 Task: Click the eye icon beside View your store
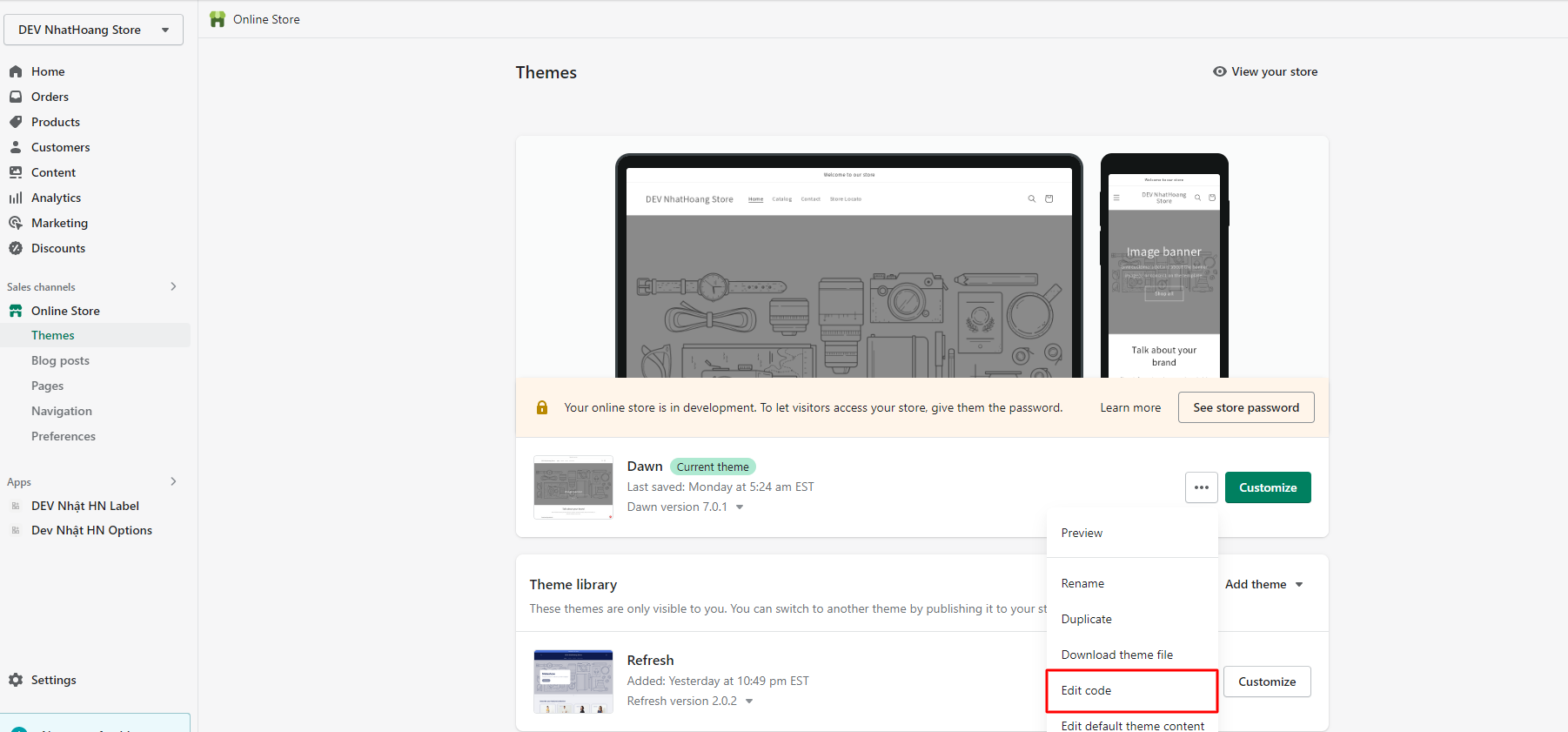(1220, 71)
